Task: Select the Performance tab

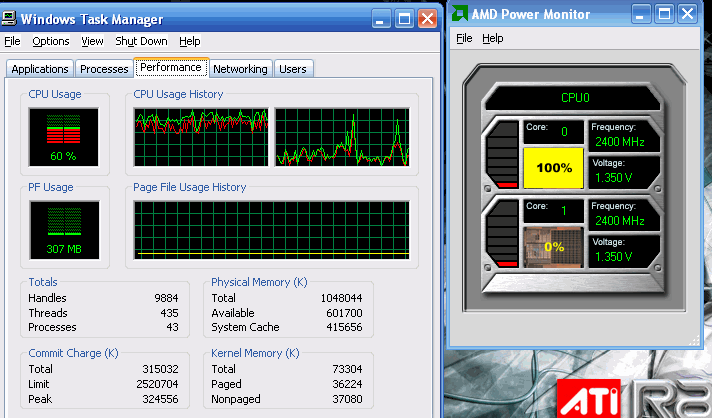Action: coord(171,67)
